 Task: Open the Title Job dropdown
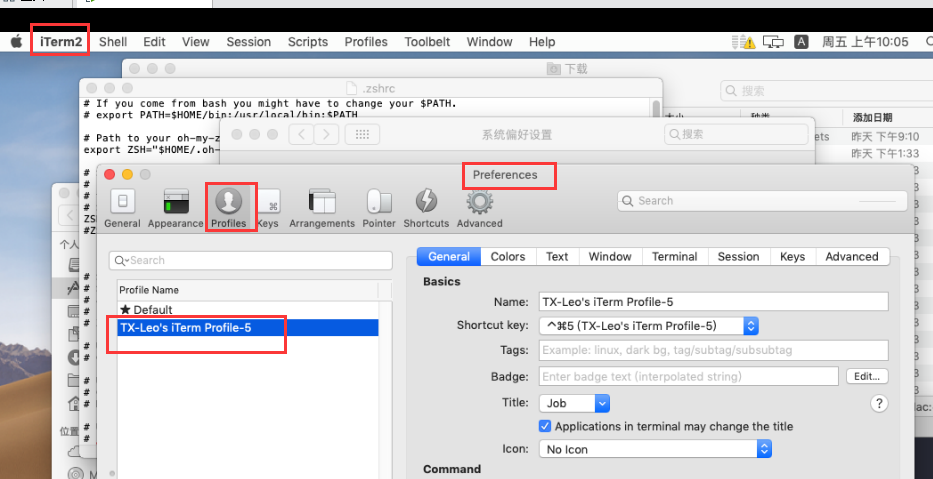click(x=574, y=403)
